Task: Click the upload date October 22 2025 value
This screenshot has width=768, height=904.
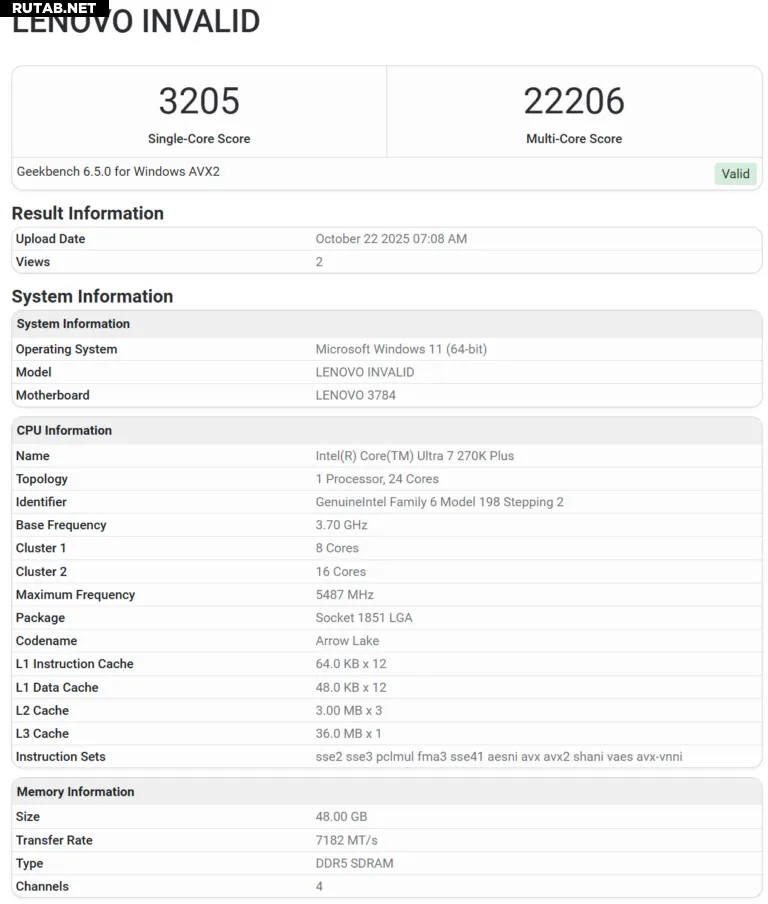Action: (x=391, y=239)
